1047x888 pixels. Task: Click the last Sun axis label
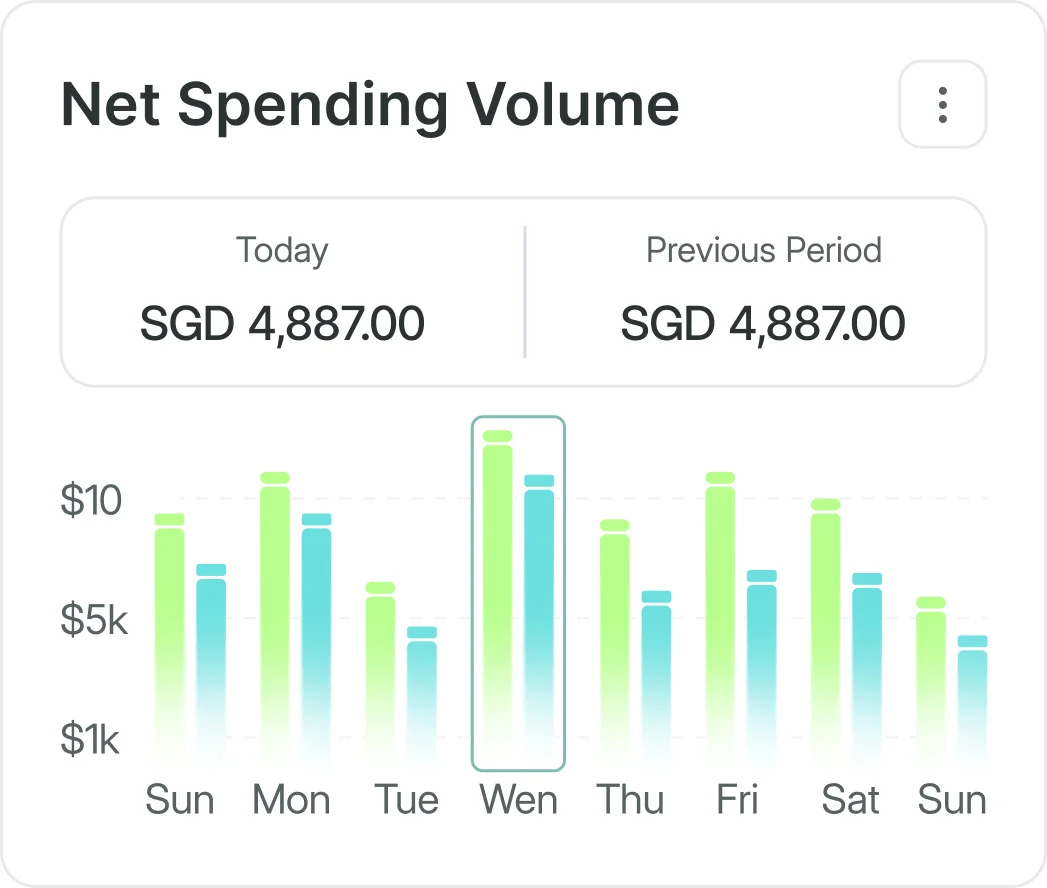coord(951,799)
